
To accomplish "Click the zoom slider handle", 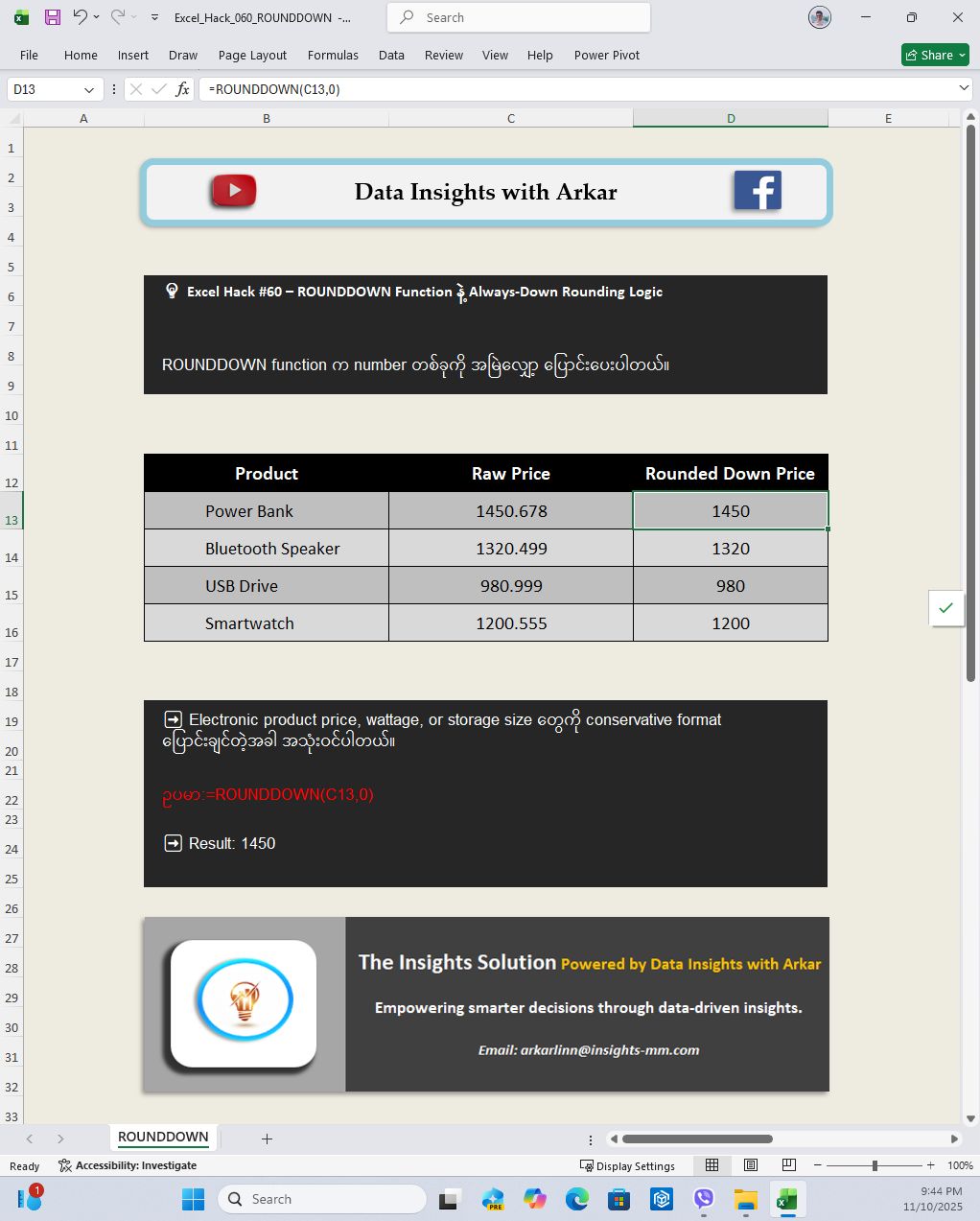I will pyautogui.click(x=875, y=1165).
